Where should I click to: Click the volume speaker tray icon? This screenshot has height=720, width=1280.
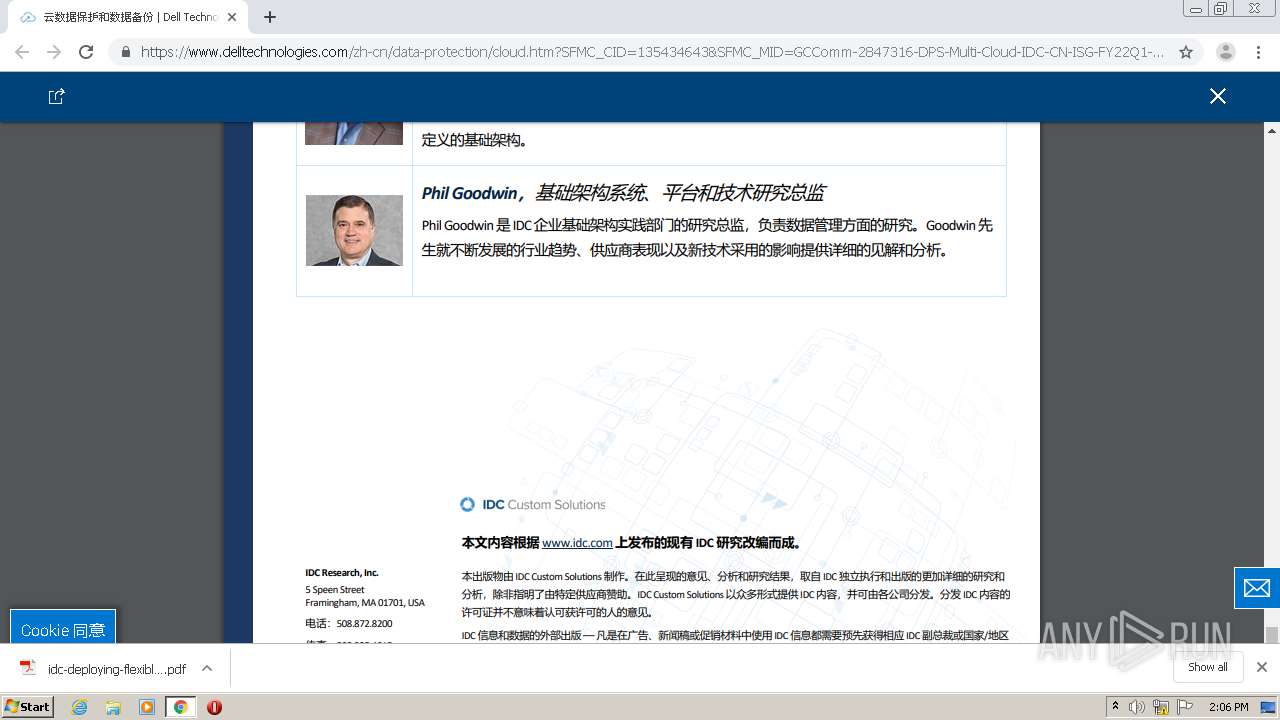click(1137, 707)
